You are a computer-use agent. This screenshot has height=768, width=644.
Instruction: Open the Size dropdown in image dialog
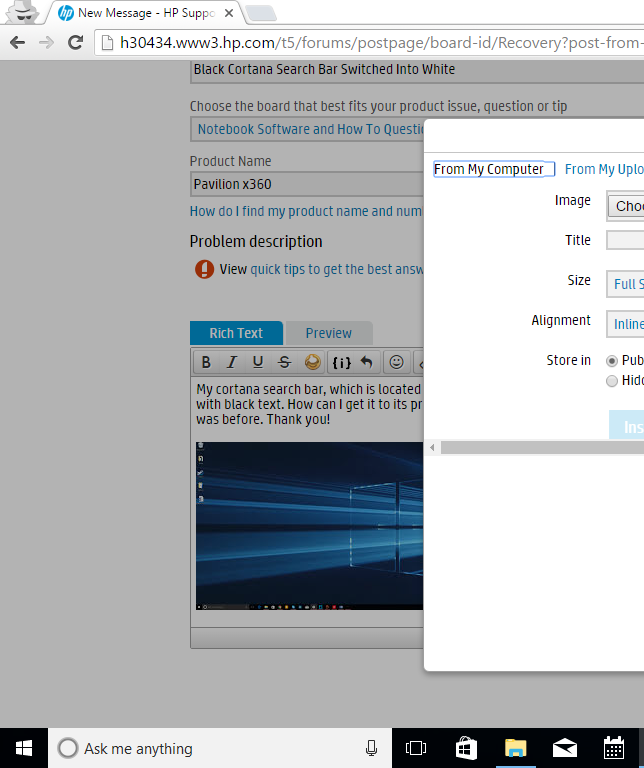[x=625, y=284]
